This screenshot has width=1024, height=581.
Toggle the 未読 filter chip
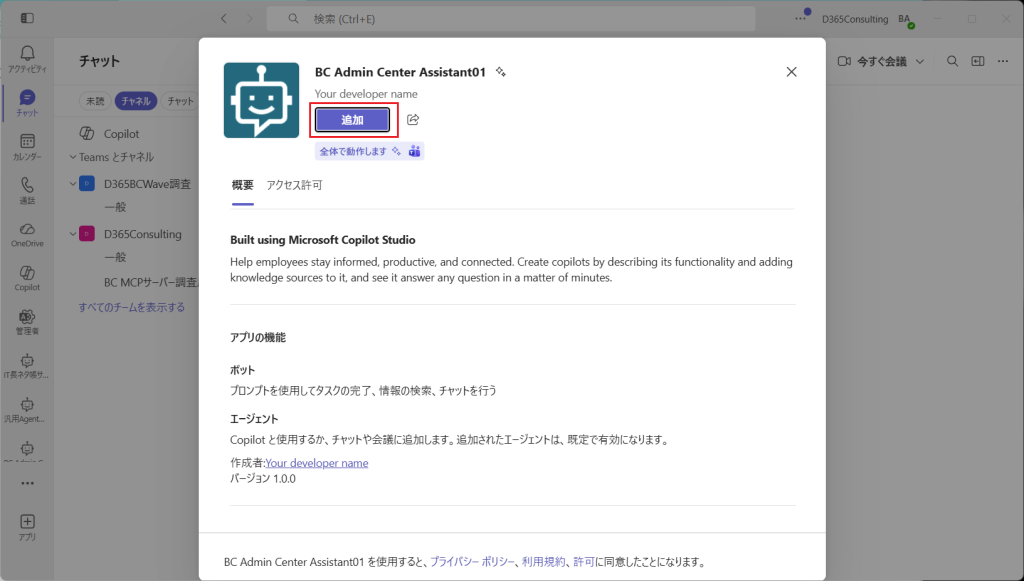coord(95,101)
